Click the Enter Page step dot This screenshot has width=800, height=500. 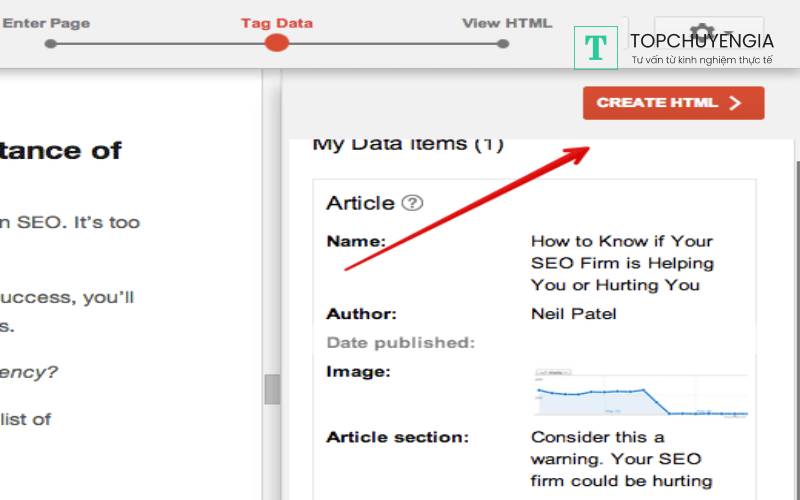(x=51, y=43)
